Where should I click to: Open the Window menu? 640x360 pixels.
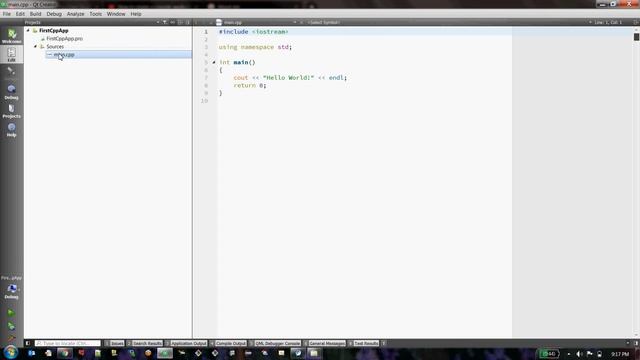pos(116,14)
